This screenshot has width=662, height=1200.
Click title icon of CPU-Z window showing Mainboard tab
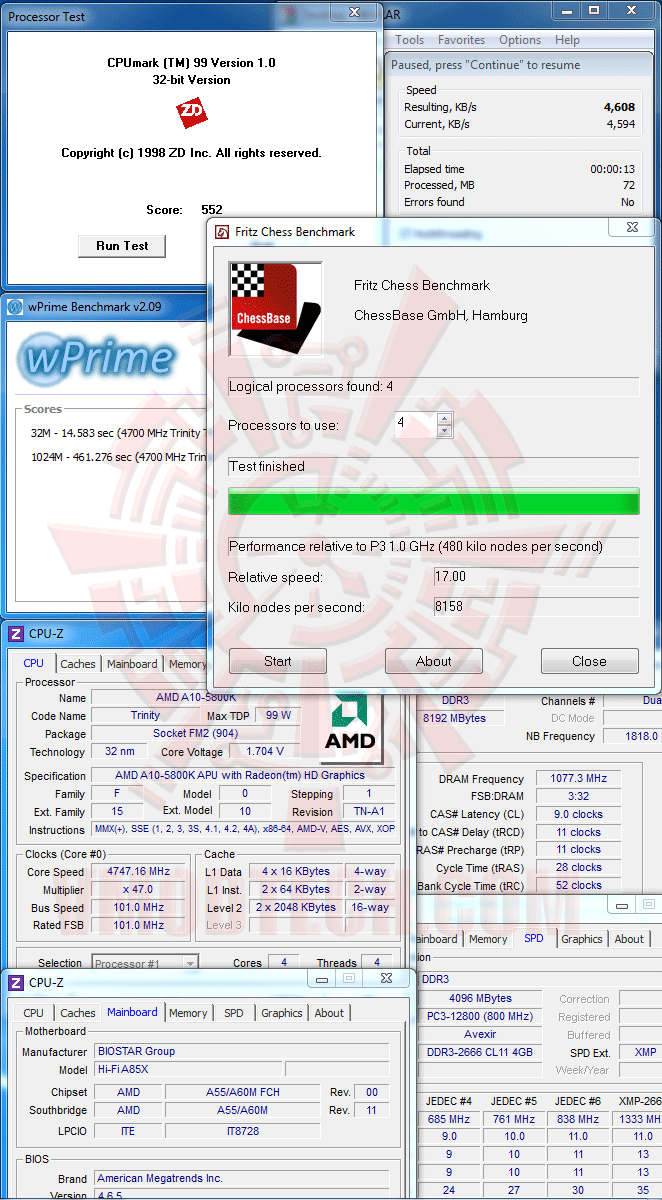pos(15,983)
